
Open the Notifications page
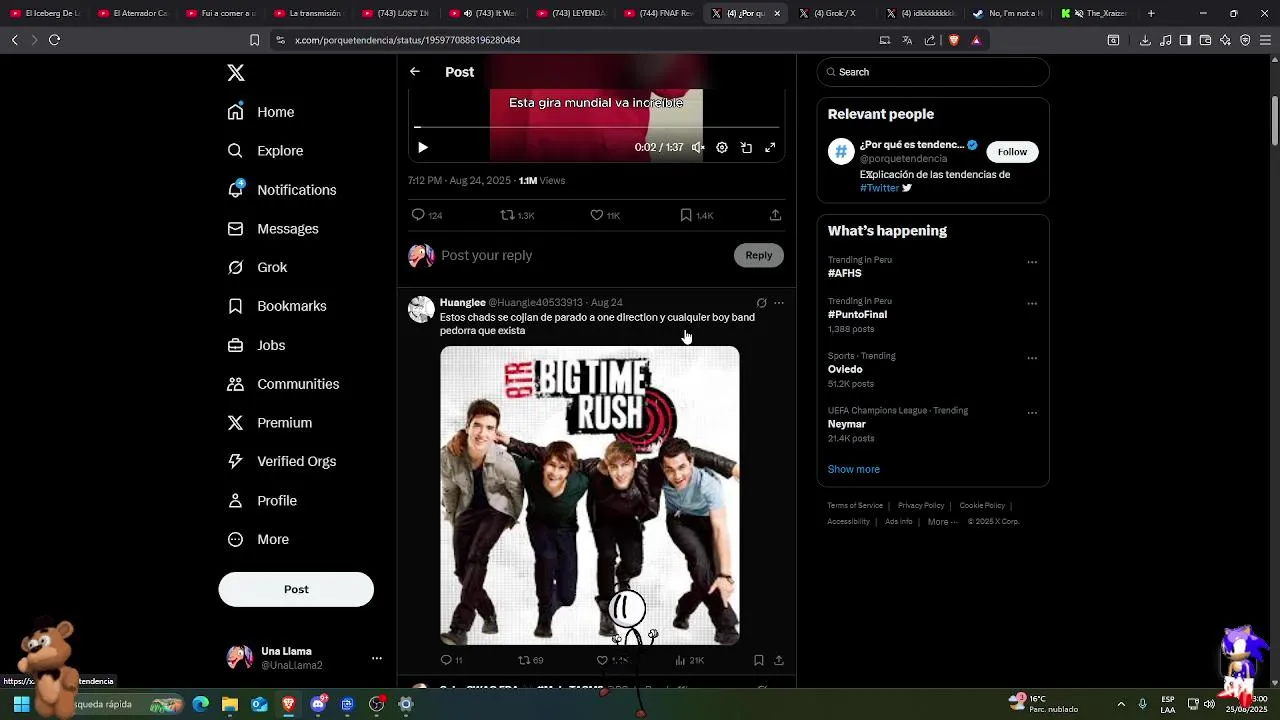282,190
